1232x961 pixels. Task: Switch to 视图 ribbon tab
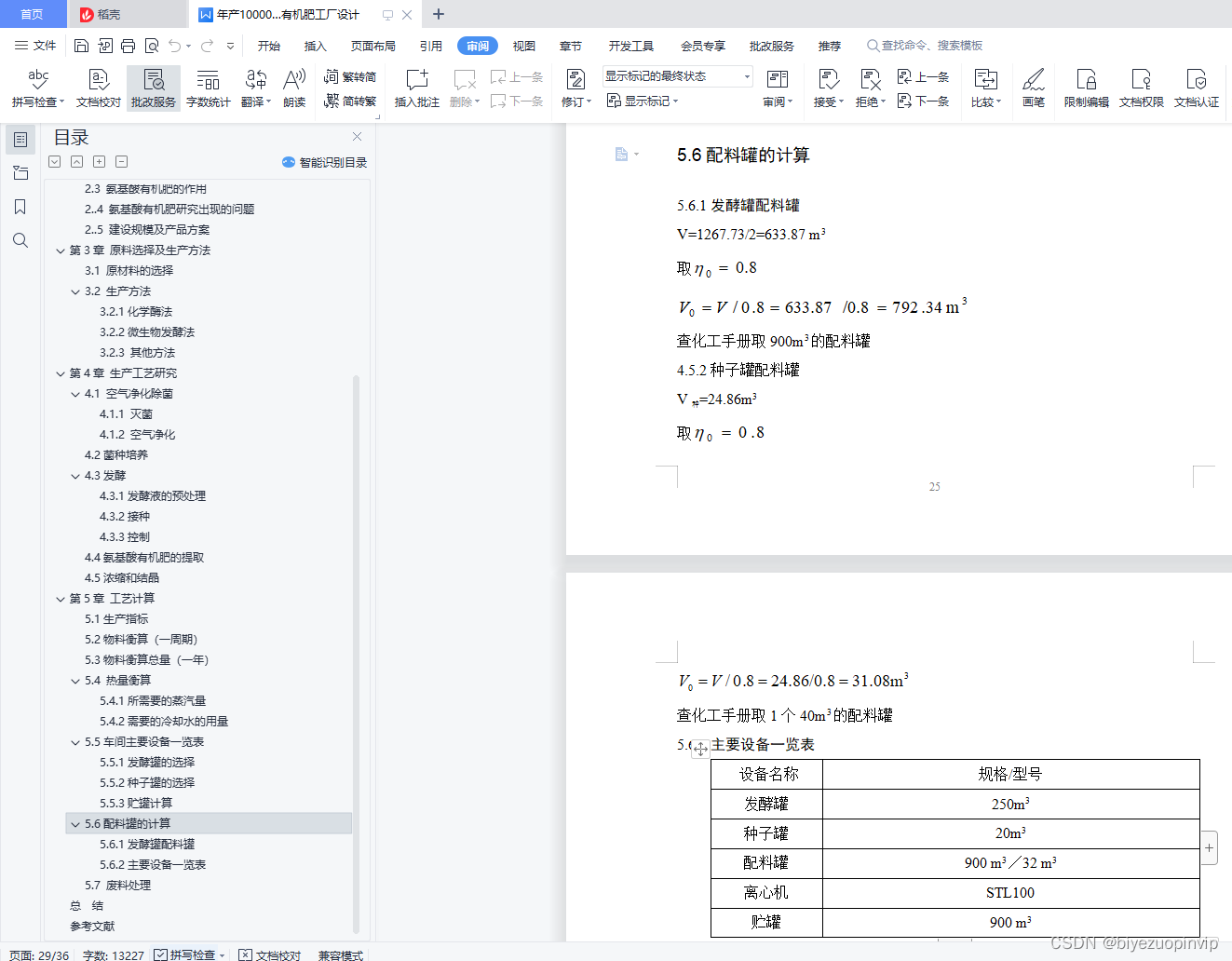(x=524, y=46)
